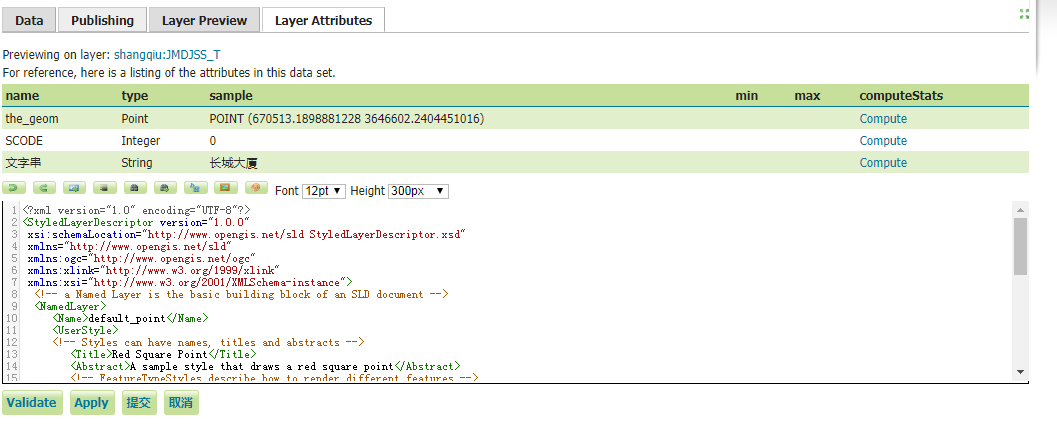Viewport: 1057px width, 424px height.
Task: Click the the_geom attribute name
Action: tap(32, 119)
